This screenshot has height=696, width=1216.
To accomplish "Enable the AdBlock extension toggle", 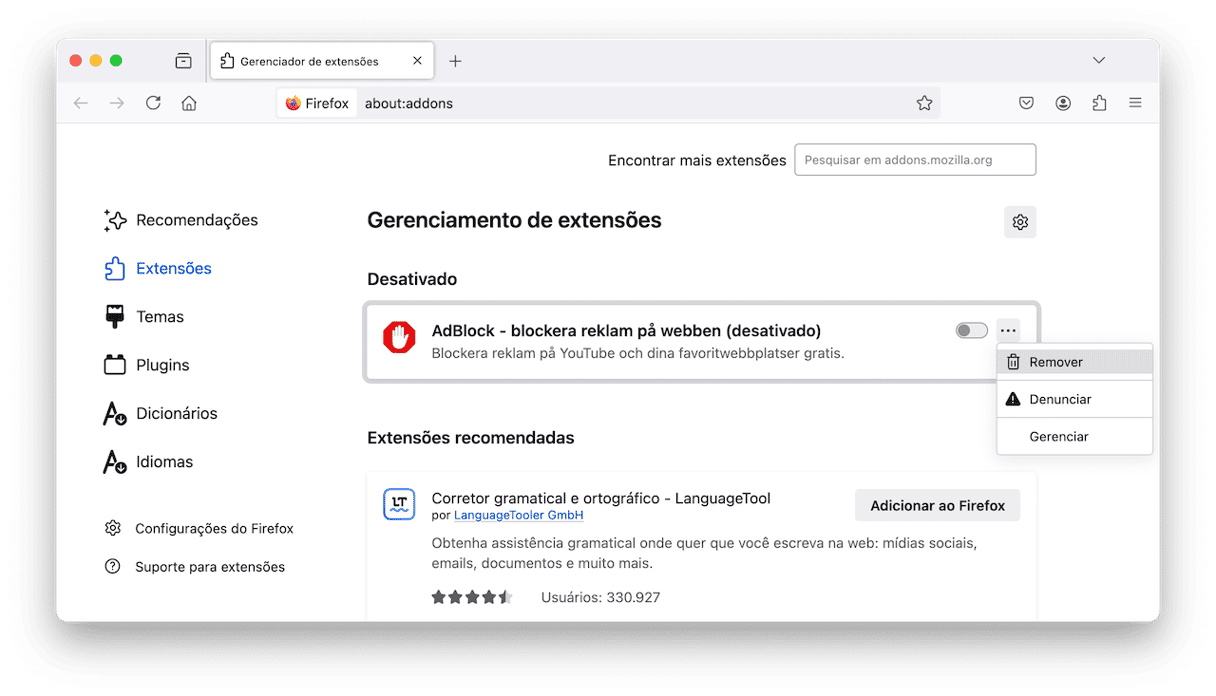I will (x=971, y=331).
